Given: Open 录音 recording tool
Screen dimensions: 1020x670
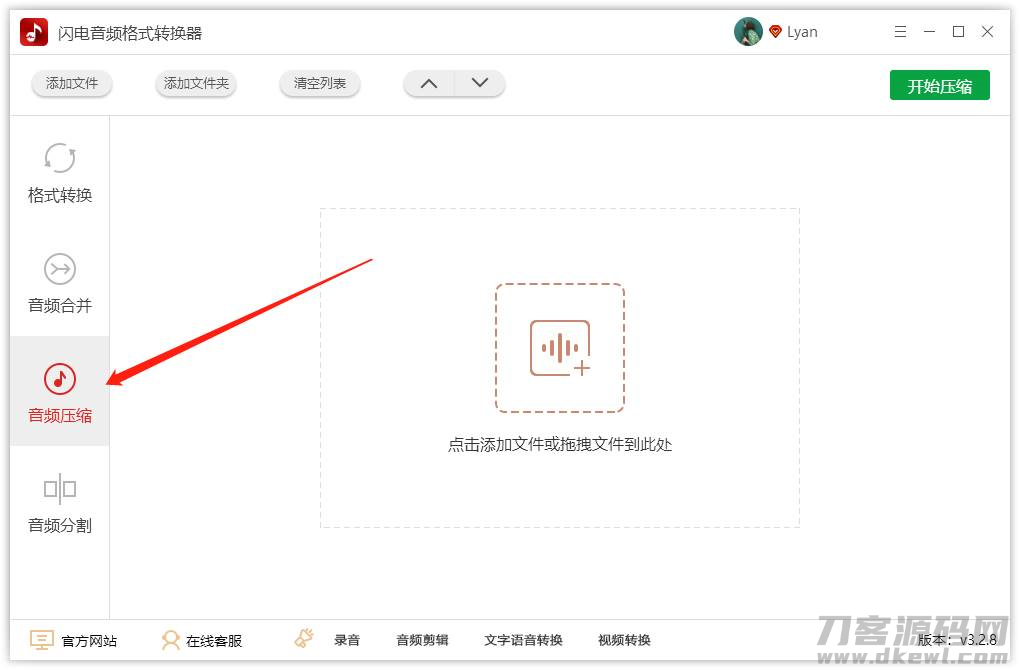Looking at the screenshot, I should (347, 640).
